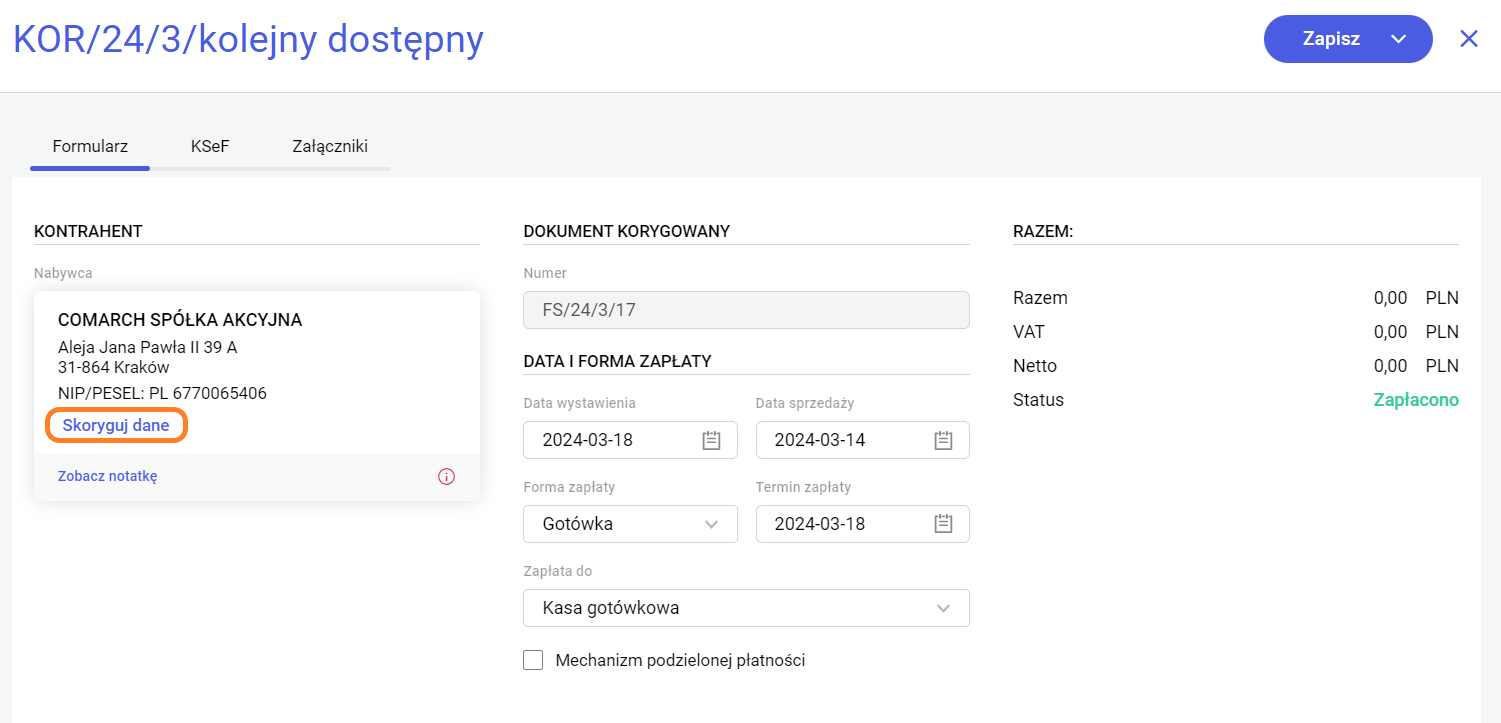The image size is (1501, 723).
Task: Open the Załączniki tab
Action: pos(330,147)
